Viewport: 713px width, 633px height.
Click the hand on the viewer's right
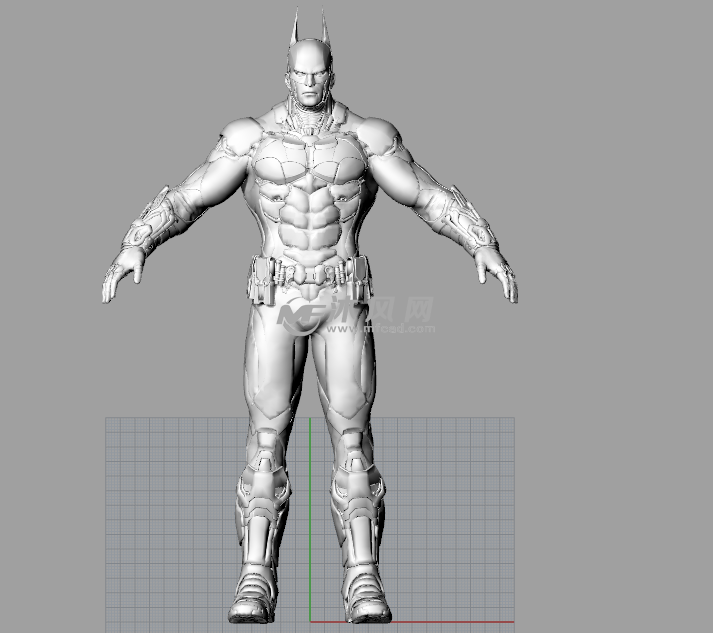[x=498, y=275]
